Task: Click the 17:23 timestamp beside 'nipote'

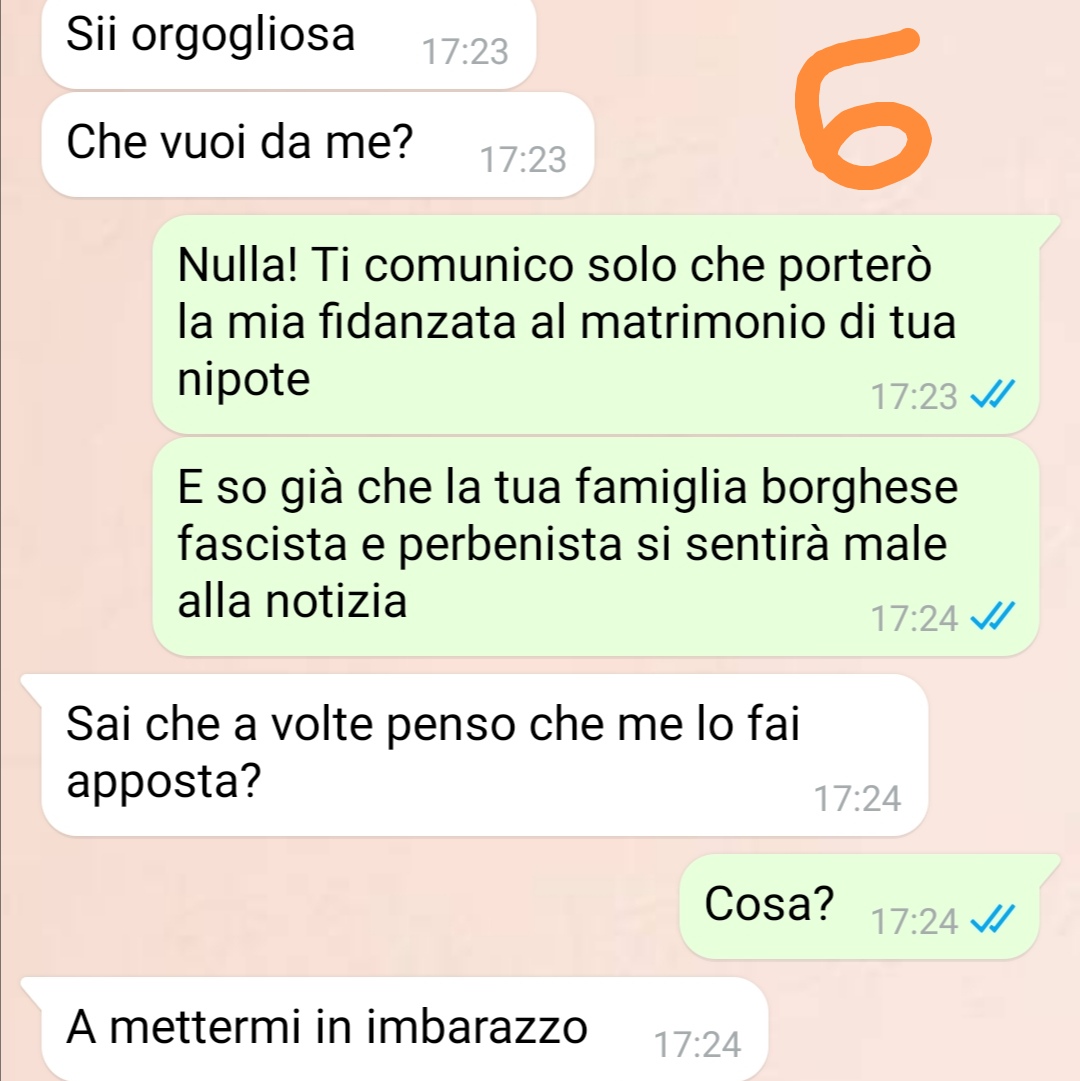Action: [x=914, y=396]
